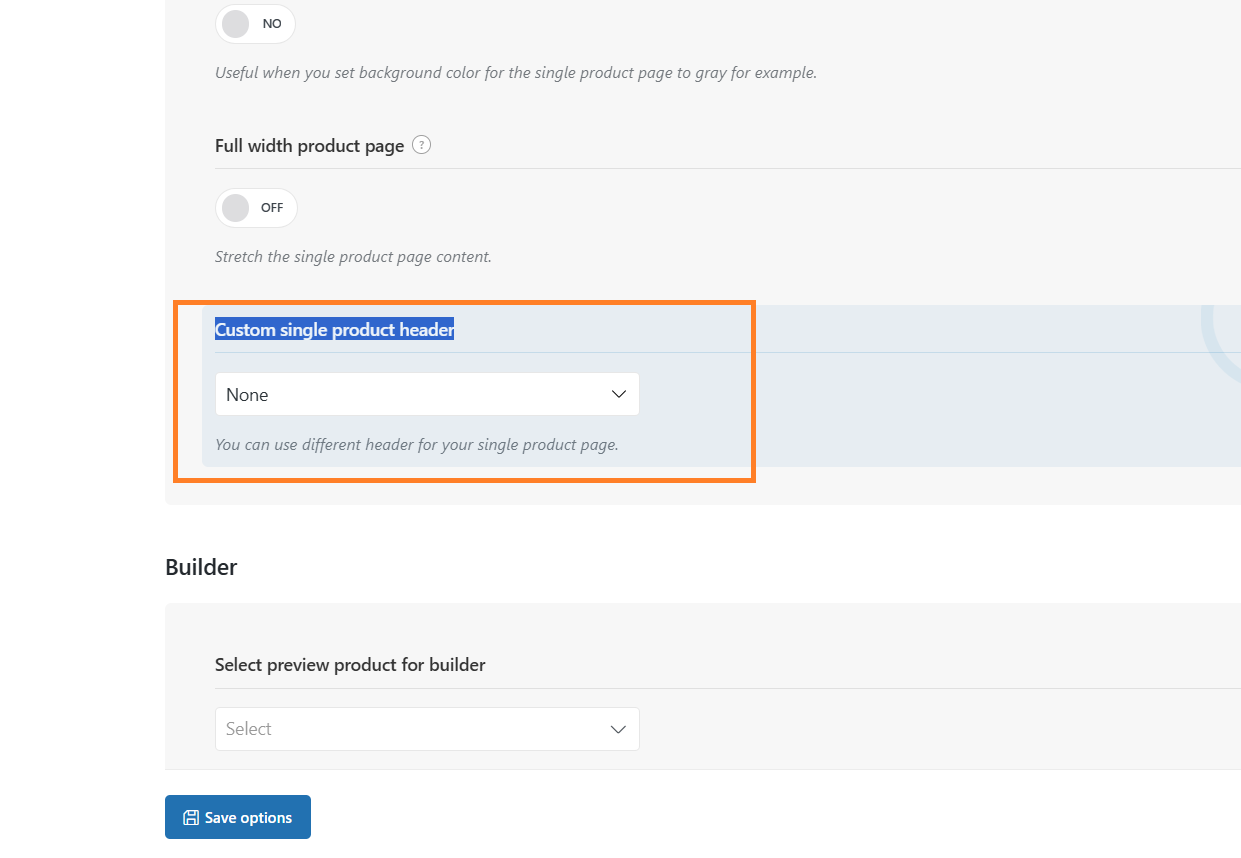Click the chevron arrow in the None dropdown
Image resolution: width=1241 pixels, height=858 pixels.
[618, 394]
